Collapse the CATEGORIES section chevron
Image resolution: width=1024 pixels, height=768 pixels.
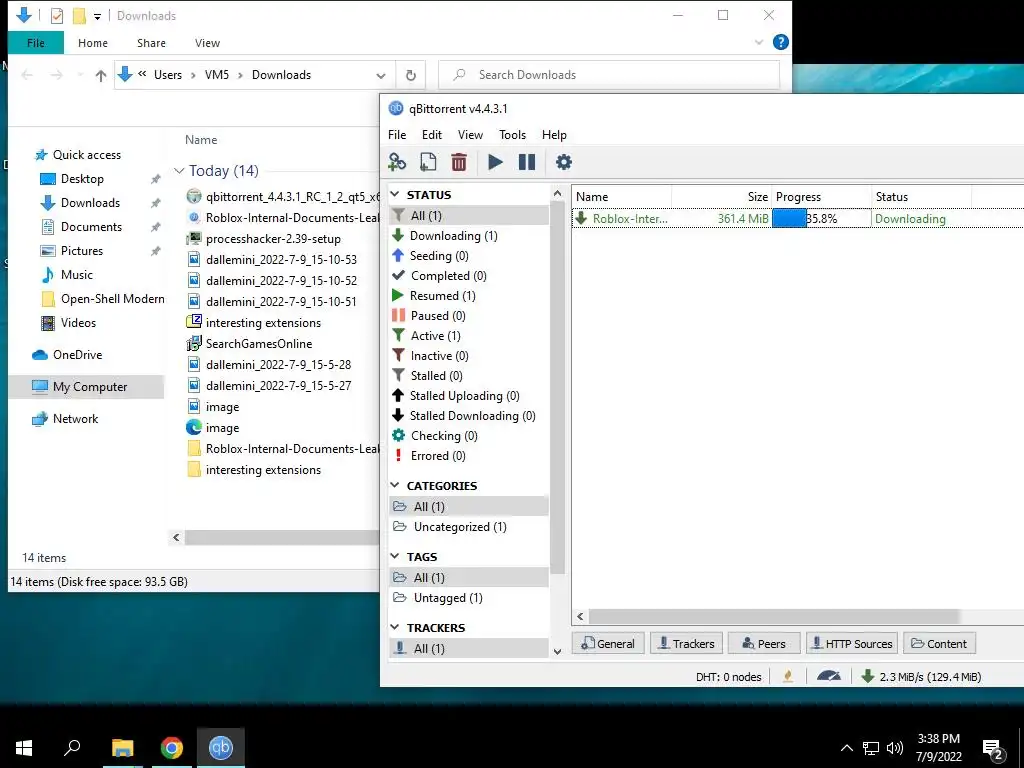click(394, 485)
